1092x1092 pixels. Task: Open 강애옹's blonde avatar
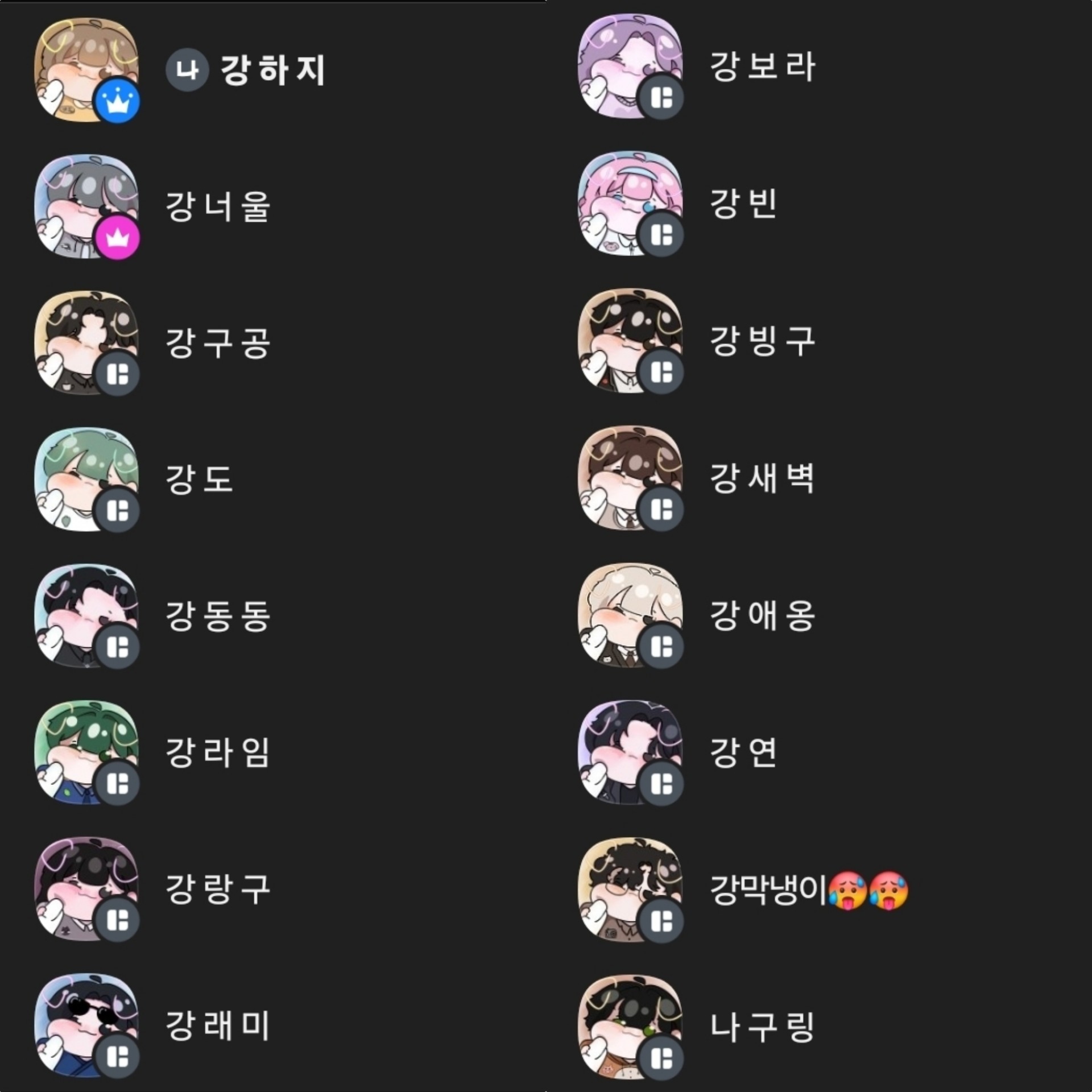pos(630,615)
